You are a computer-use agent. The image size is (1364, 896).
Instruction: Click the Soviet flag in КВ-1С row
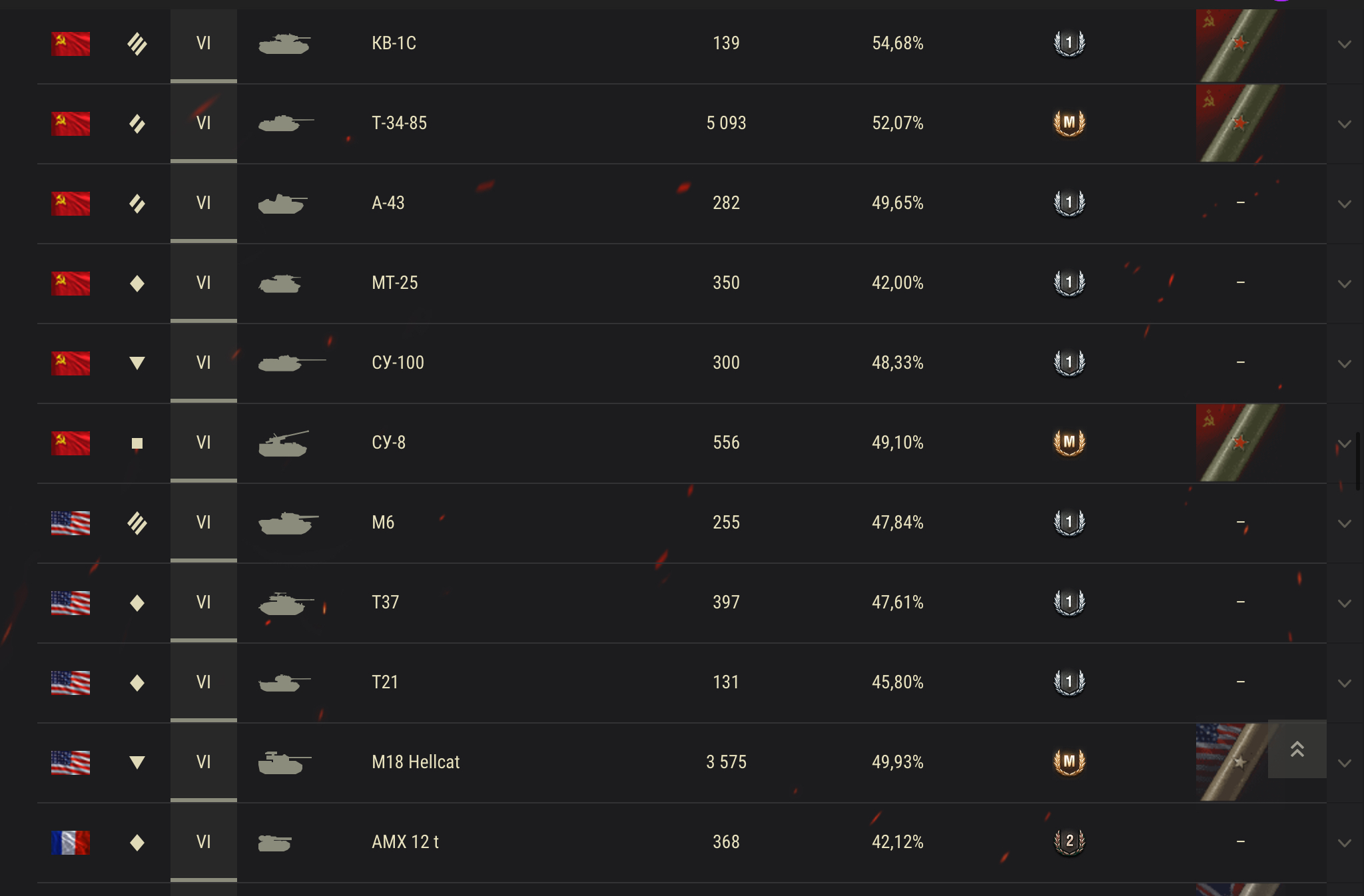(x=71, y=44)
